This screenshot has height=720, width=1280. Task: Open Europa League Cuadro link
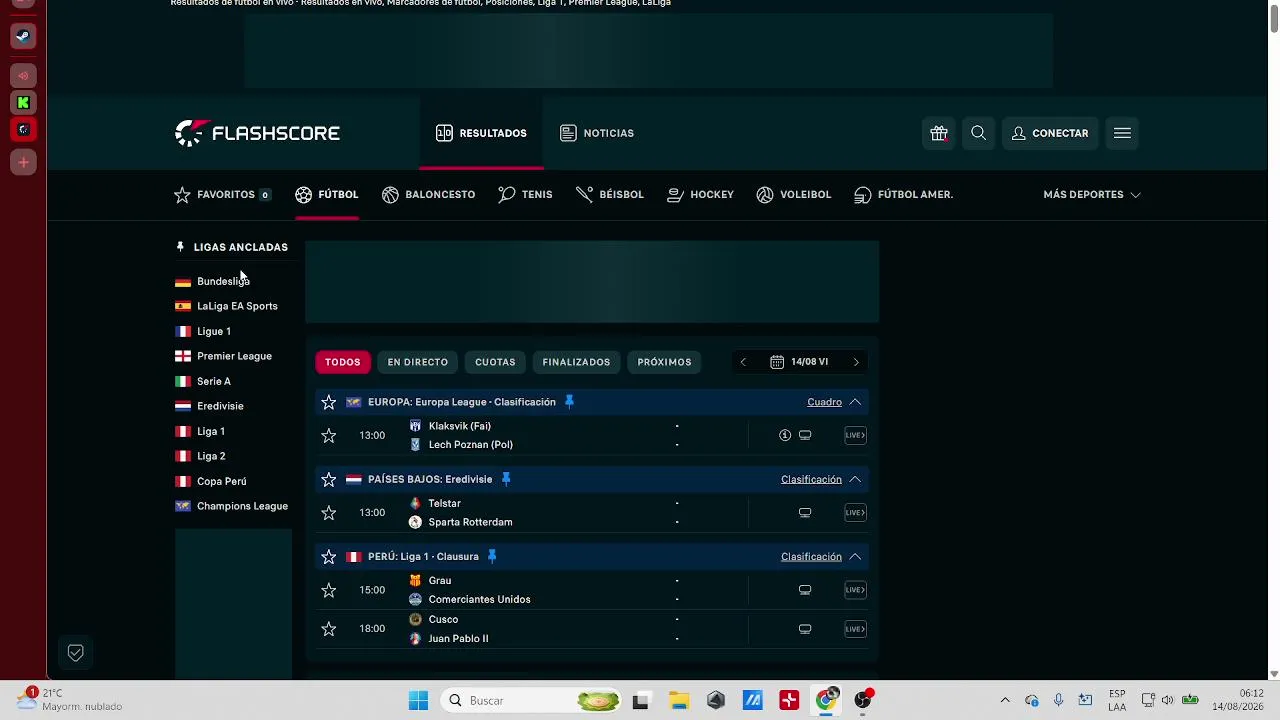click(824, 402)
